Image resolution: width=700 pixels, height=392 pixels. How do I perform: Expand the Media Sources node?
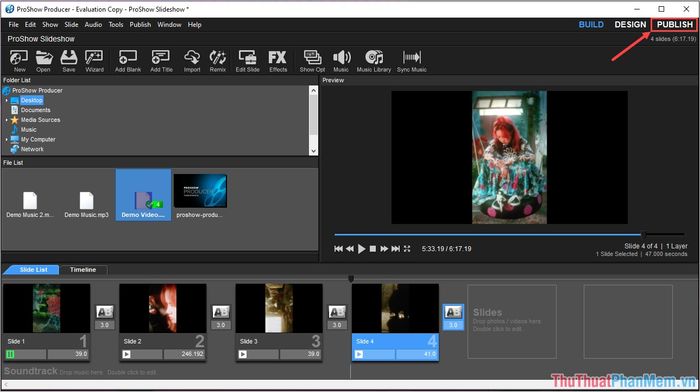point(6,120)
